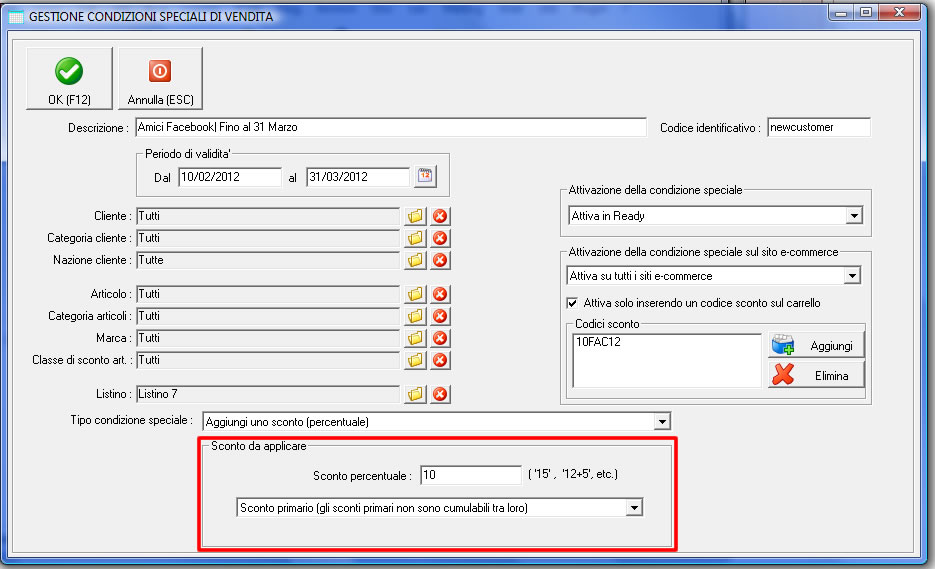Cancel with the Annulla (ESC) button
This screenshot has width=935, height=569.
click(x=160, y=79)
